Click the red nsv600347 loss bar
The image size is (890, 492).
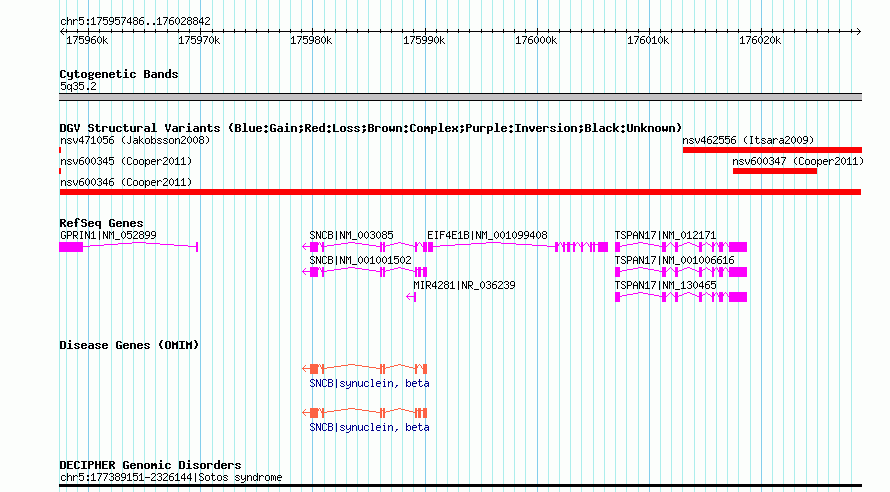point(775,171)
